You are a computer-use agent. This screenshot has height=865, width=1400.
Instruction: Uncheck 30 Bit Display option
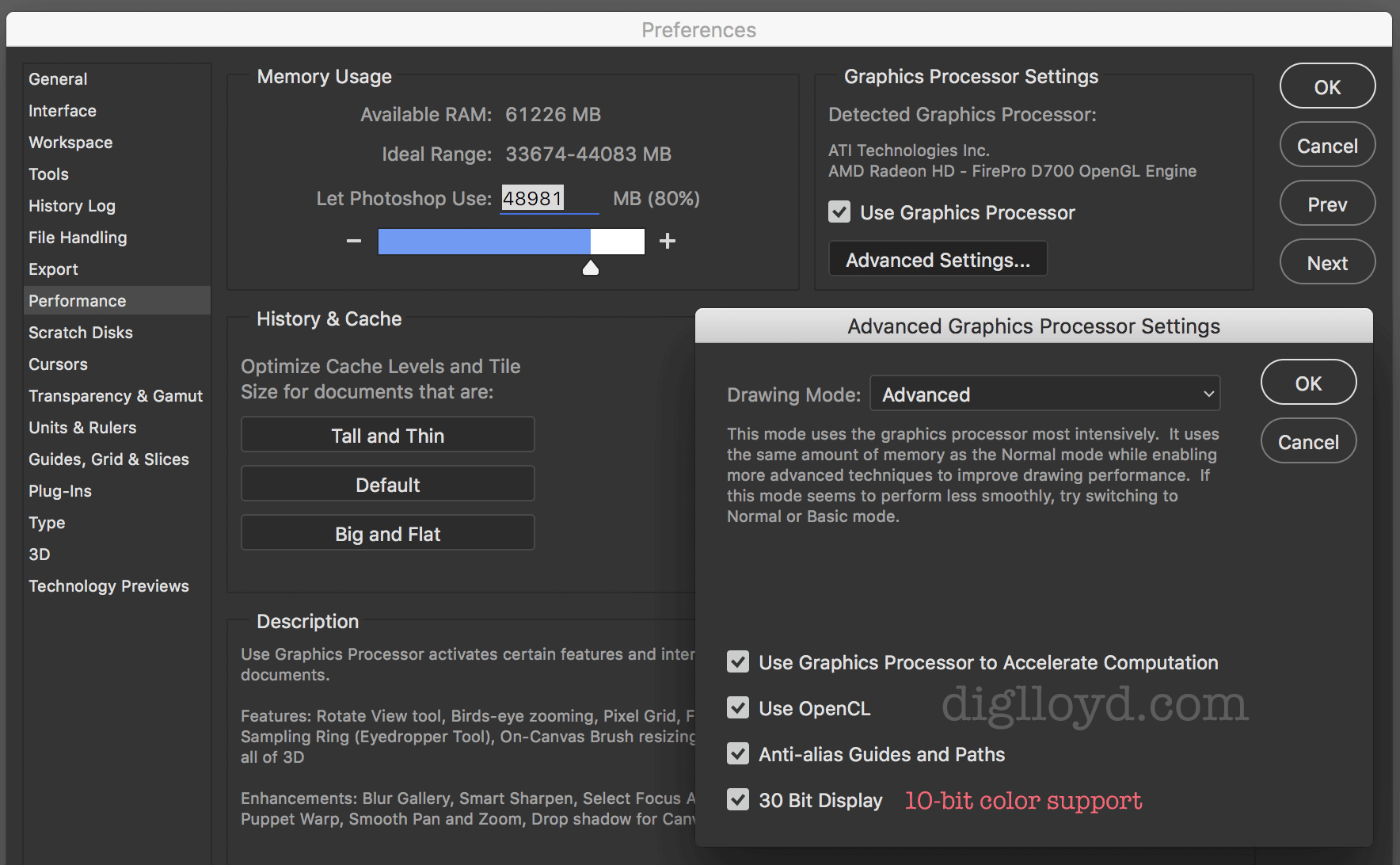coord(738,800)
